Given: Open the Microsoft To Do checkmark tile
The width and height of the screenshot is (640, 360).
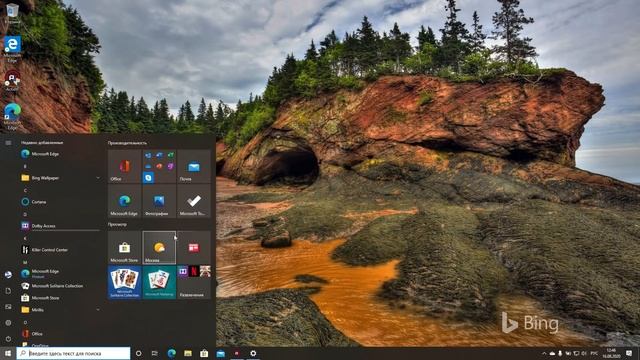Looking at the screenshot, I should click(194, 201).
